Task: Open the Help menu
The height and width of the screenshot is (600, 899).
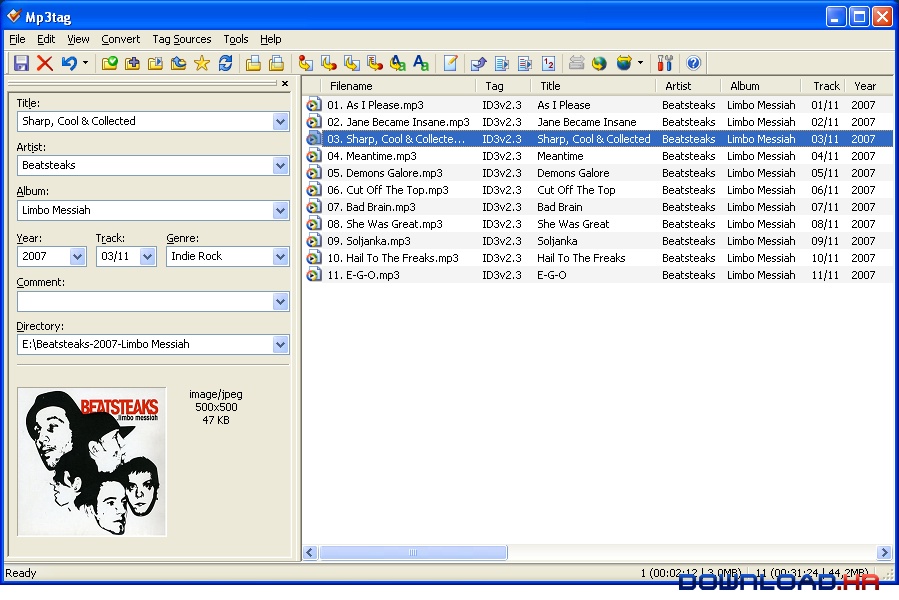Action: click(x=271, y=39)
